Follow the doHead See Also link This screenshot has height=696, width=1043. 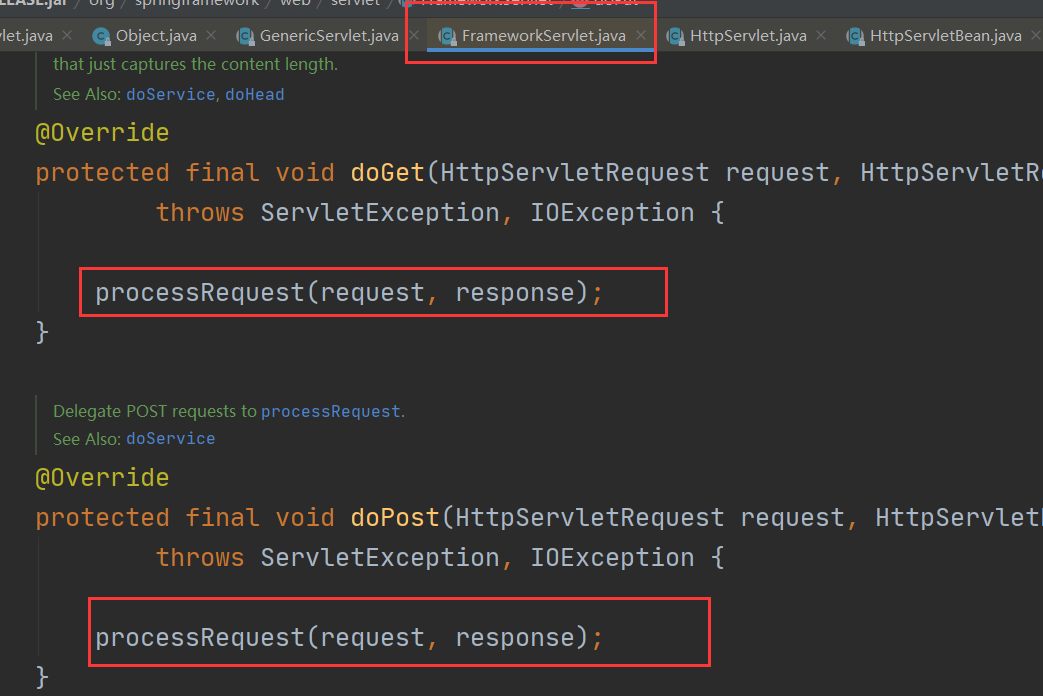point(255,94)
